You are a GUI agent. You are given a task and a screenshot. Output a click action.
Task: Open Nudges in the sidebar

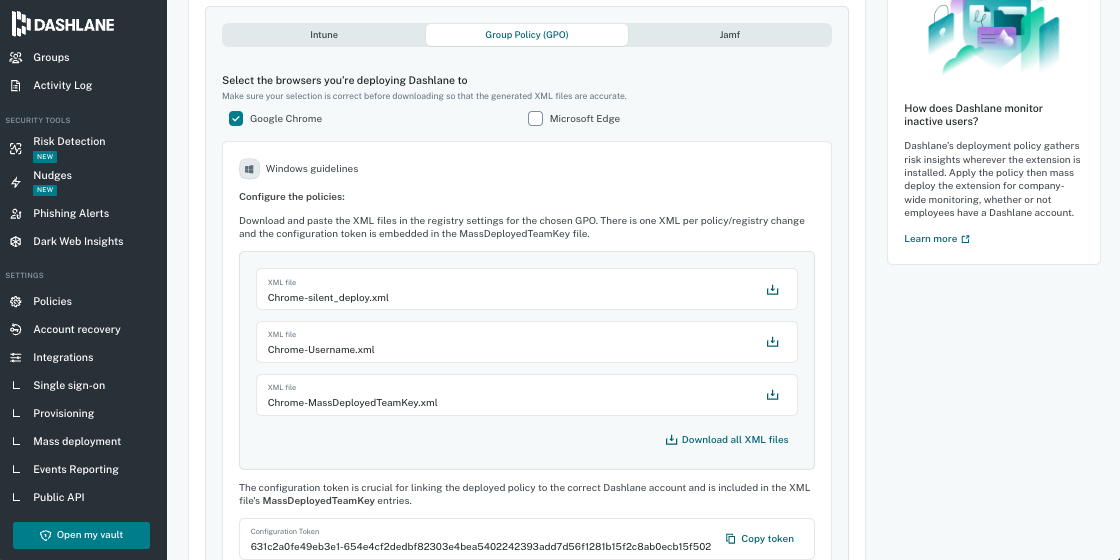pos(52,176)
